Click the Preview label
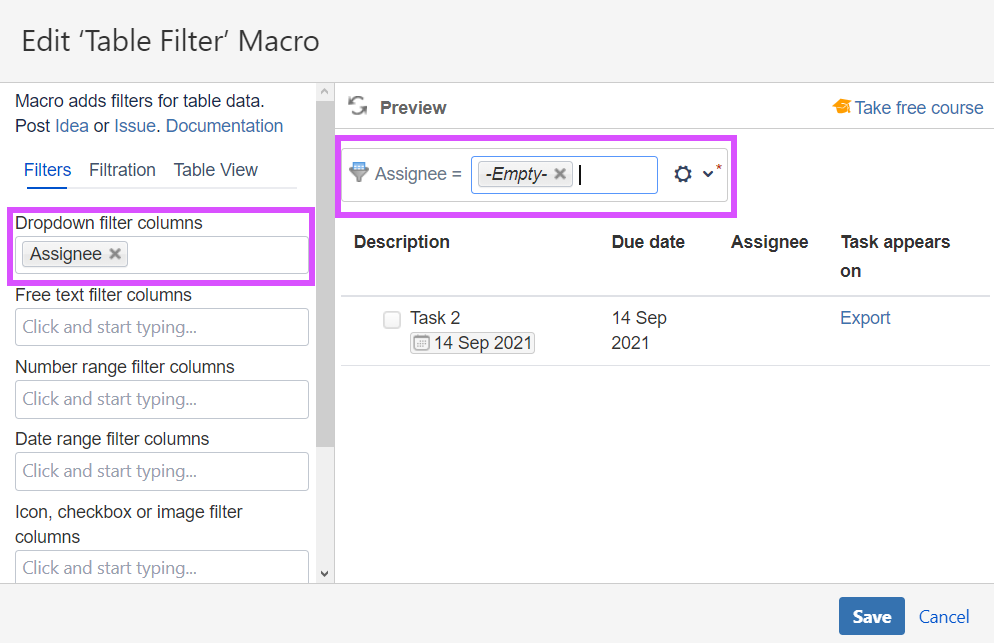 [413, 108]
